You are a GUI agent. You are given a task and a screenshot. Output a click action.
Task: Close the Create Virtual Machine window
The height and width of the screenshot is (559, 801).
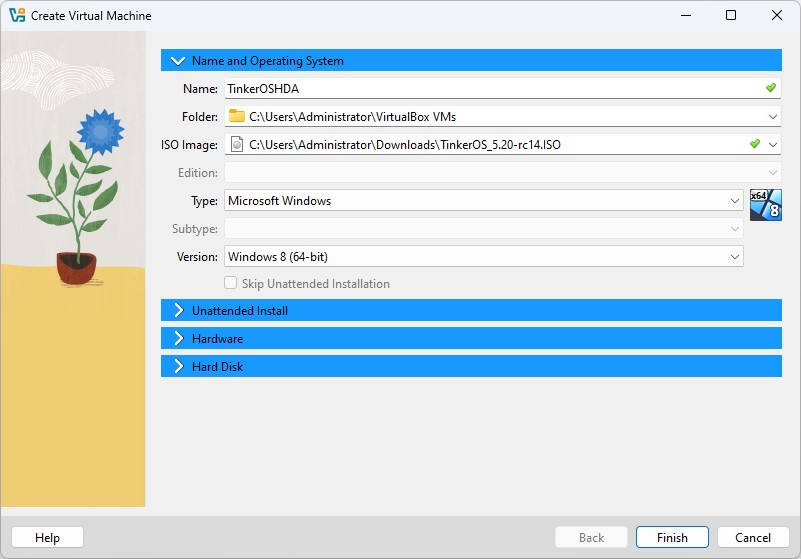click(x=776, y=15)
